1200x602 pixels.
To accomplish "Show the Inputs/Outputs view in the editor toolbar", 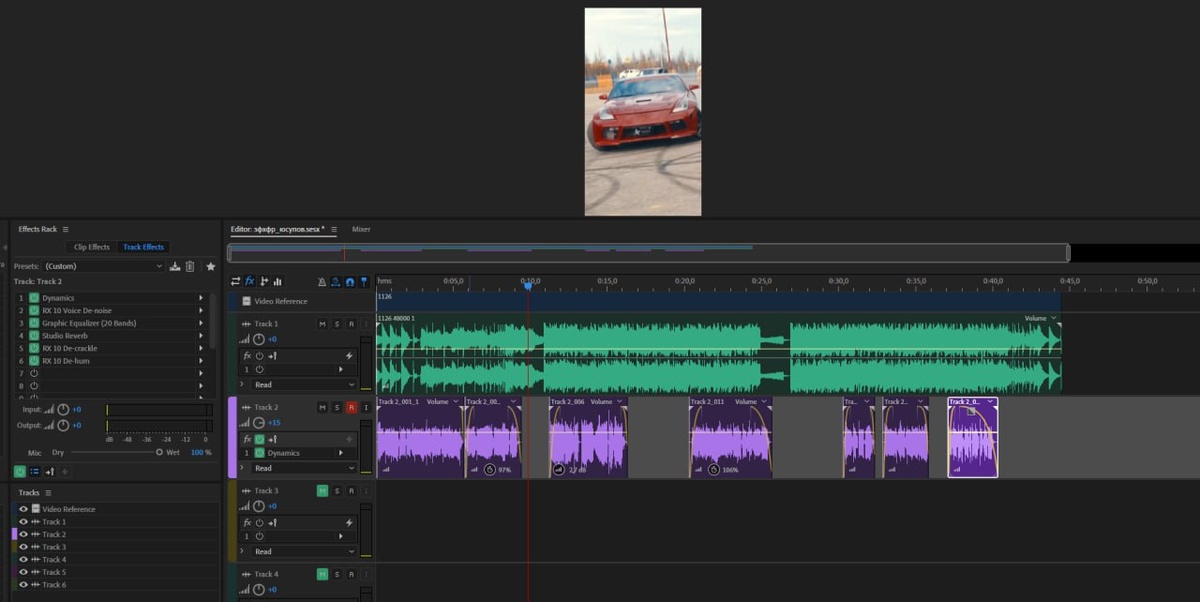I will [236, 282].
